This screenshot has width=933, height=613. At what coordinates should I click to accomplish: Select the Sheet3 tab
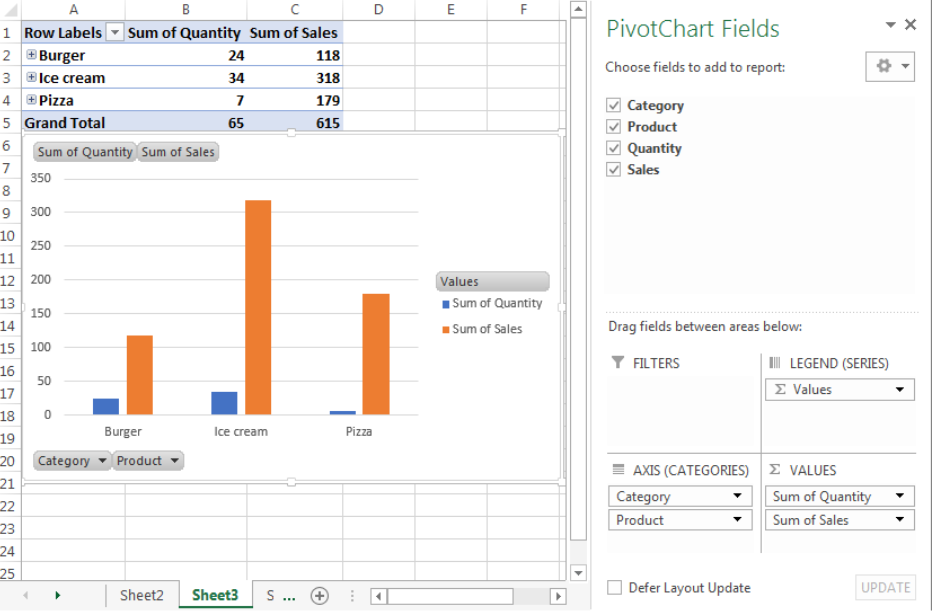(x=214, y=595)
